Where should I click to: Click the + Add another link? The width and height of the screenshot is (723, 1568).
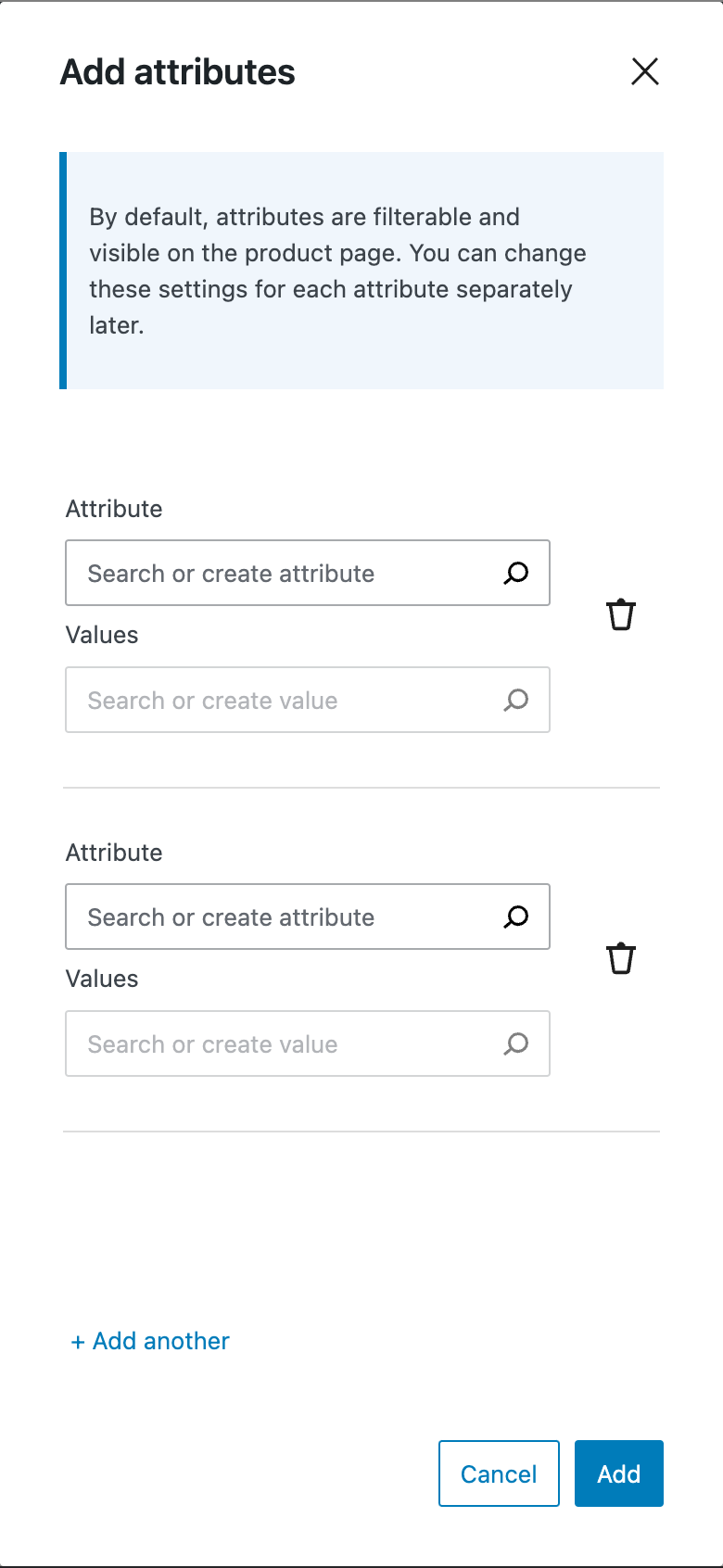tap(150, 1341)
